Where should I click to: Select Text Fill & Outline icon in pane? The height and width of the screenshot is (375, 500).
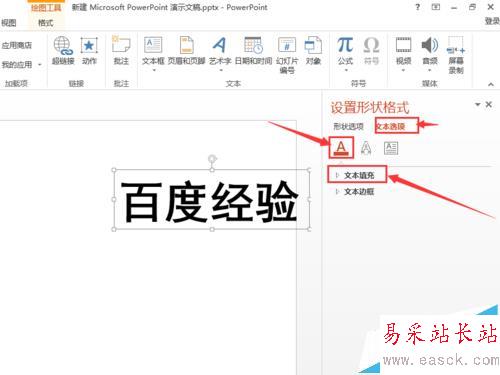[341, 148]
